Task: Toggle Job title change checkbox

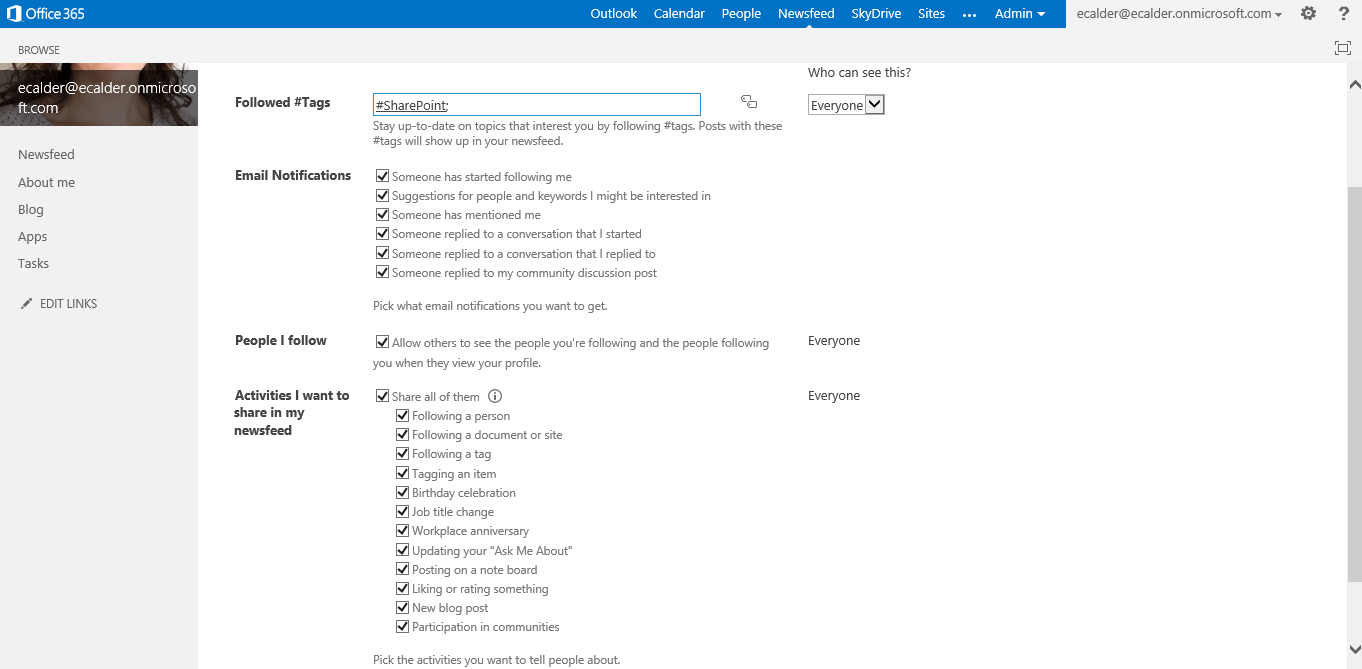Action: tap(403, 511)
